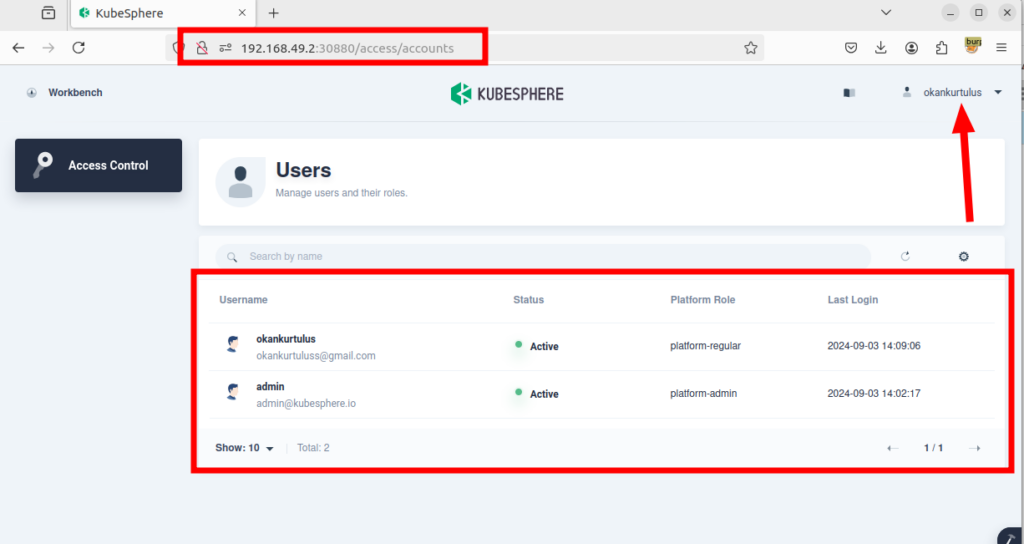Reload the page with the refresh icon
The image size is (1024, 544).
coord(78,48)
